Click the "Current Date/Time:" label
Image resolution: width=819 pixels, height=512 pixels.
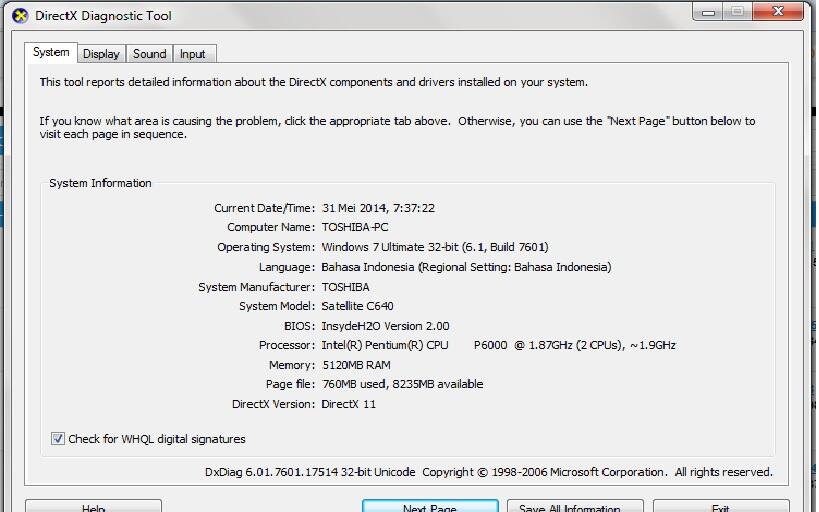(264, 208)
